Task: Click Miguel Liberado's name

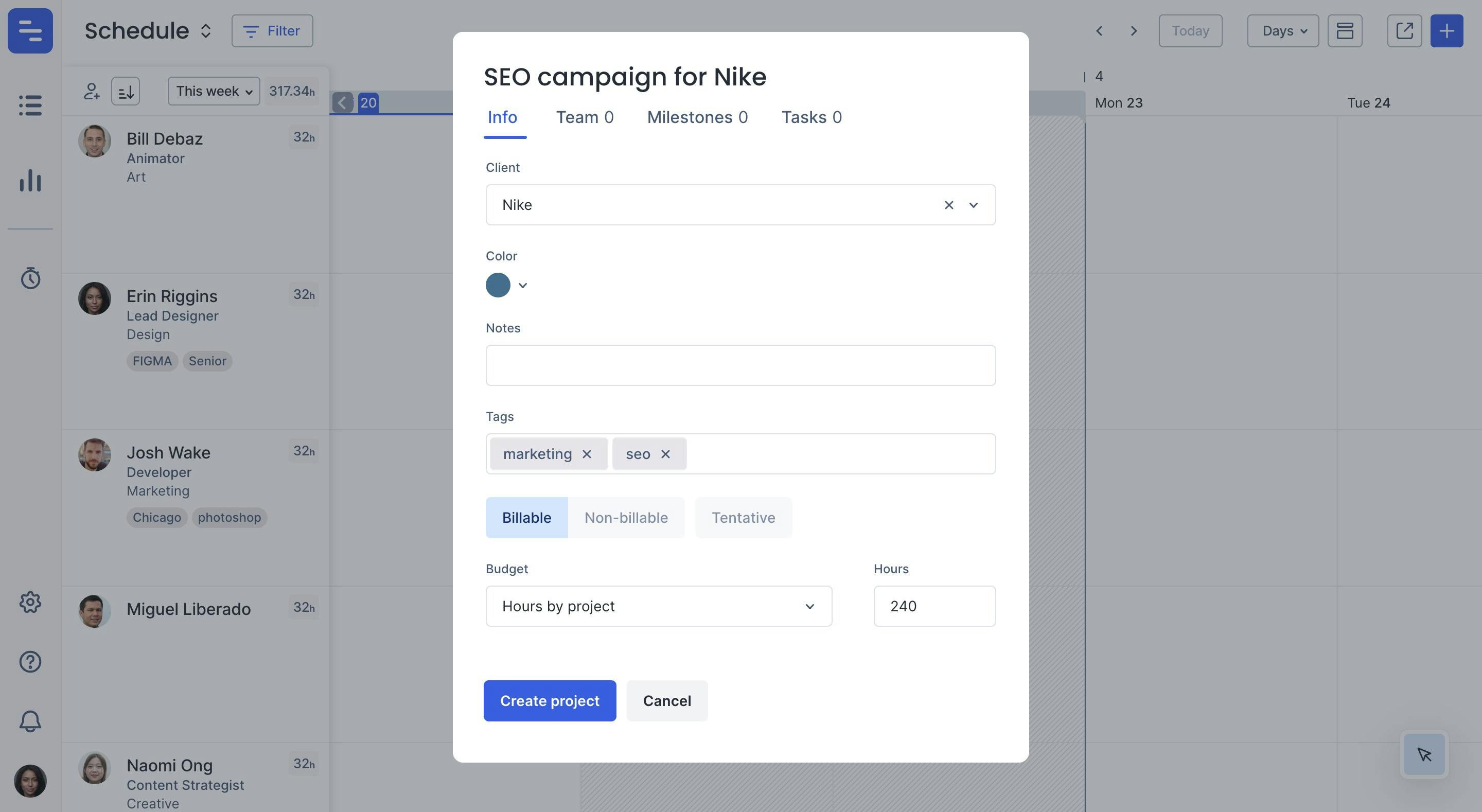Action: (189, 609)
